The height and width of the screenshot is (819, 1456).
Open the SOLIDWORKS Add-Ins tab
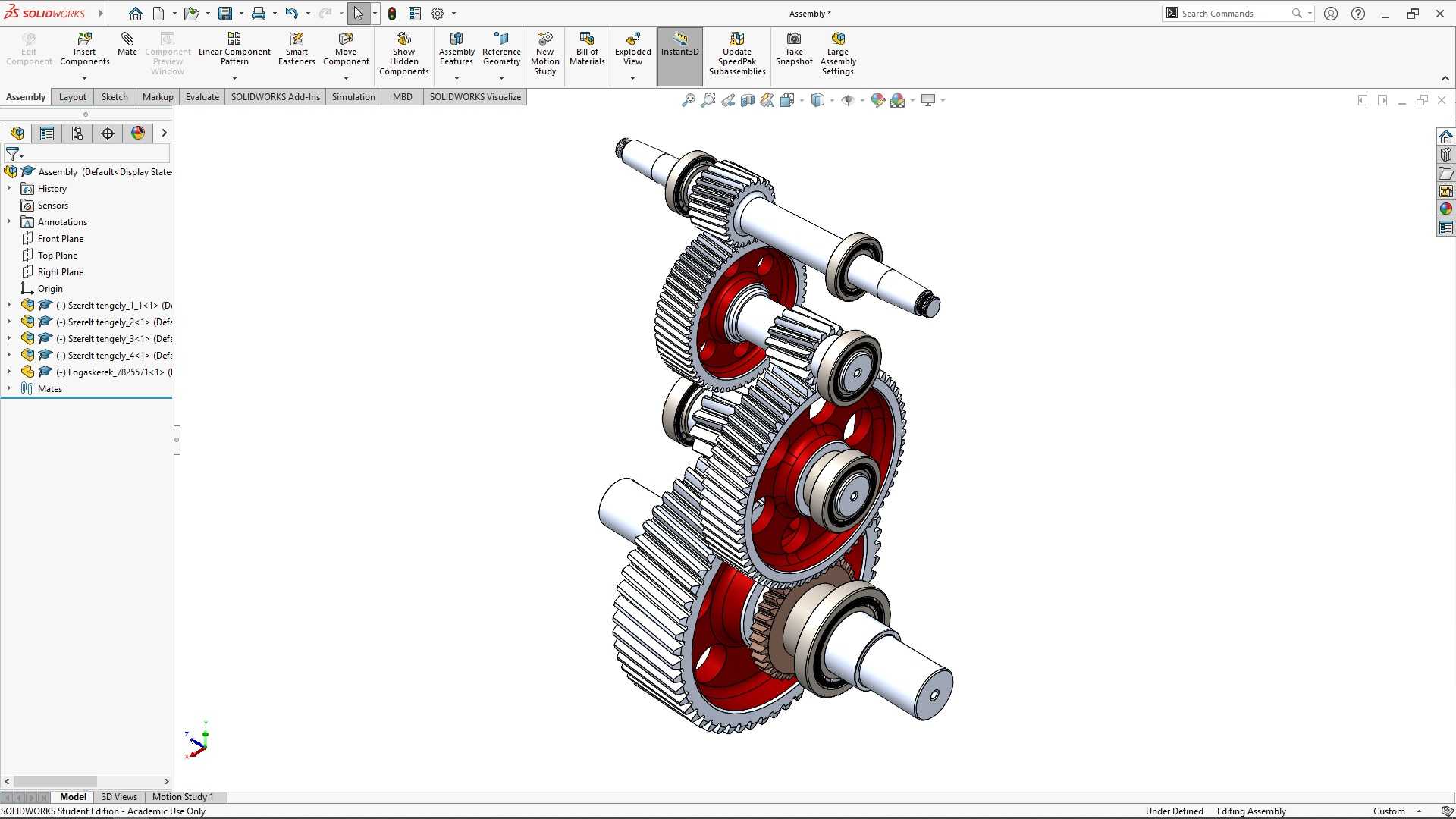point(275,97)
